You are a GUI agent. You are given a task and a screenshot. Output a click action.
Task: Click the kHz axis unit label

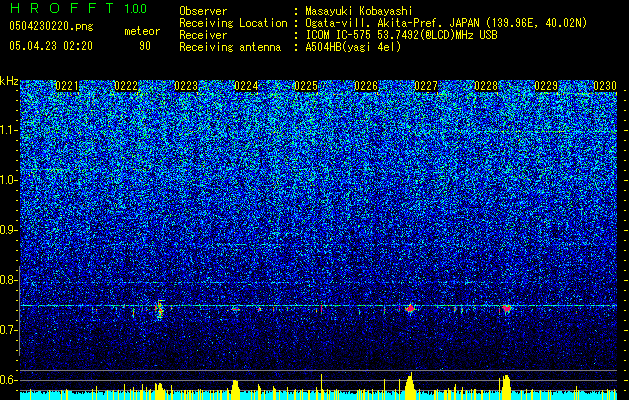click(9, 81)
